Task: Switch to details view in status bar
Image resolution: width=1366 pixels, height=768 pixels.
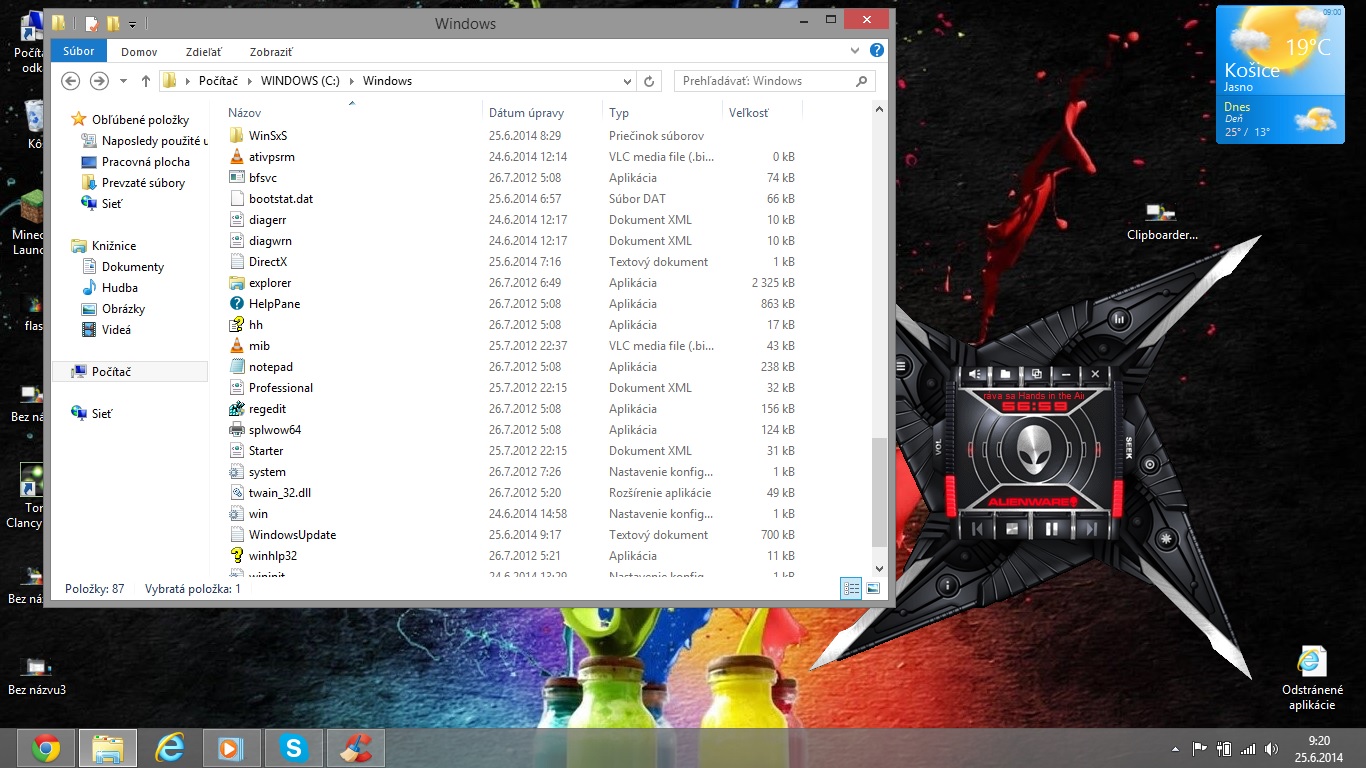Action: click(851, 589)
